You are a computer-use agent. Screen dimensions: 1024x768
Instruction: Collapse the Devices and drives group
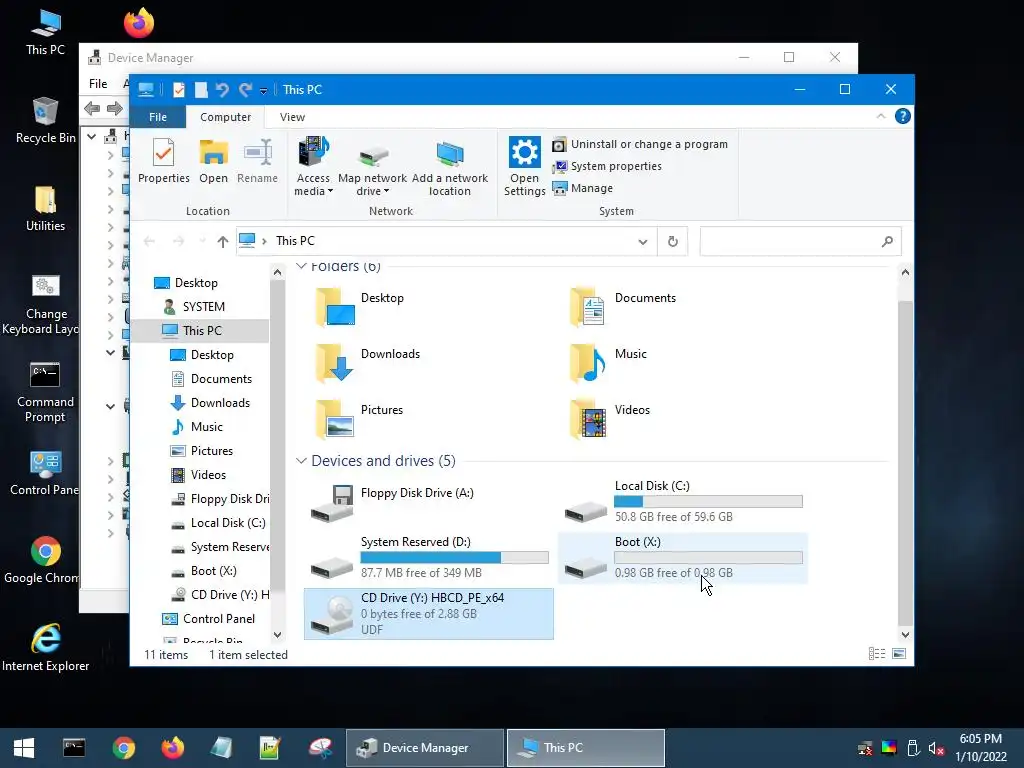click(x=301, y=461)
